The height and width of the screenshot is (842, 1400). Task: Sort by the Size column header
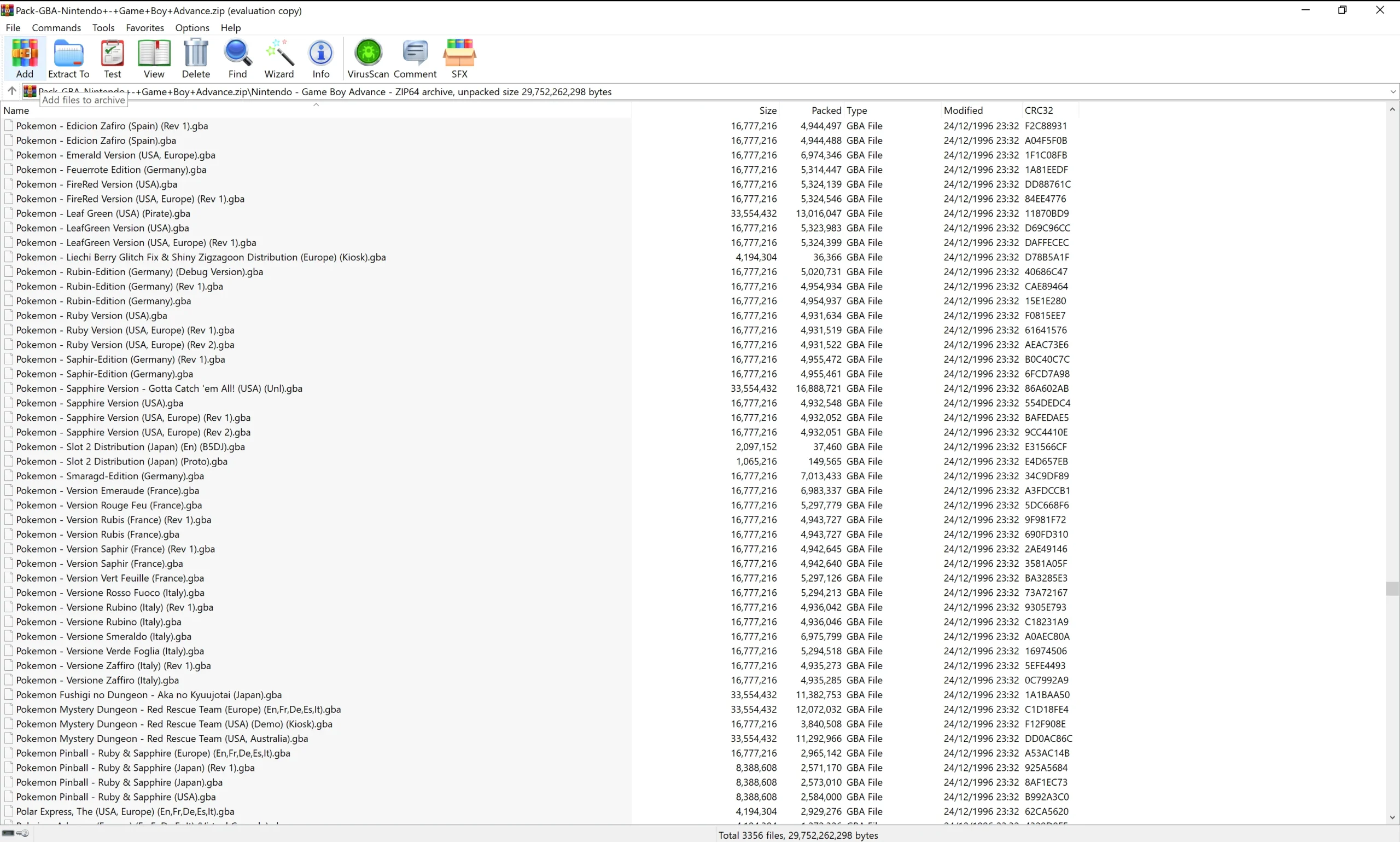[705, 110]
